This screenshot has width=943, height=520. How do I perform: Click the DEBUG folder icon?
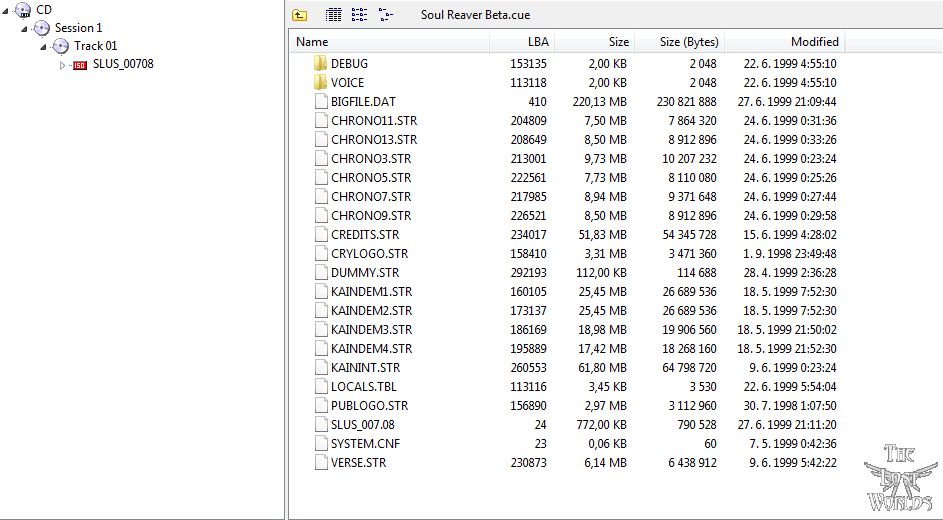tap(321, 63)
